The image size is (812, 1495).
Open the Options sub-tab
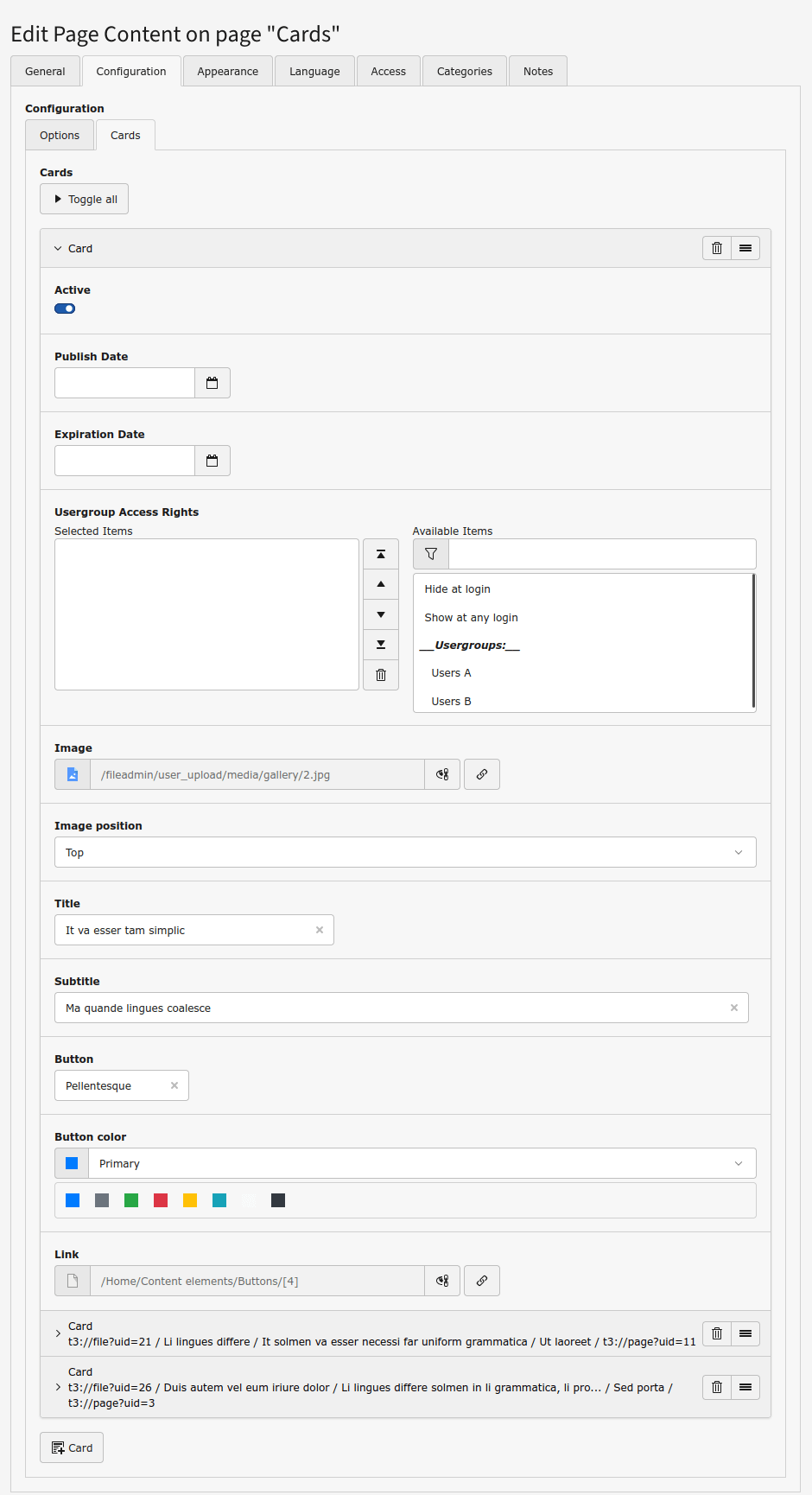60,136
